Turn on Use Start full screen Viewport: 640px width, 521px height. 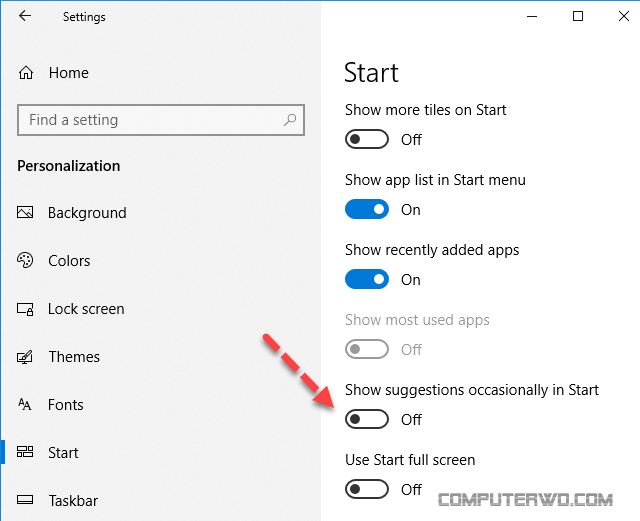(367, 489)
